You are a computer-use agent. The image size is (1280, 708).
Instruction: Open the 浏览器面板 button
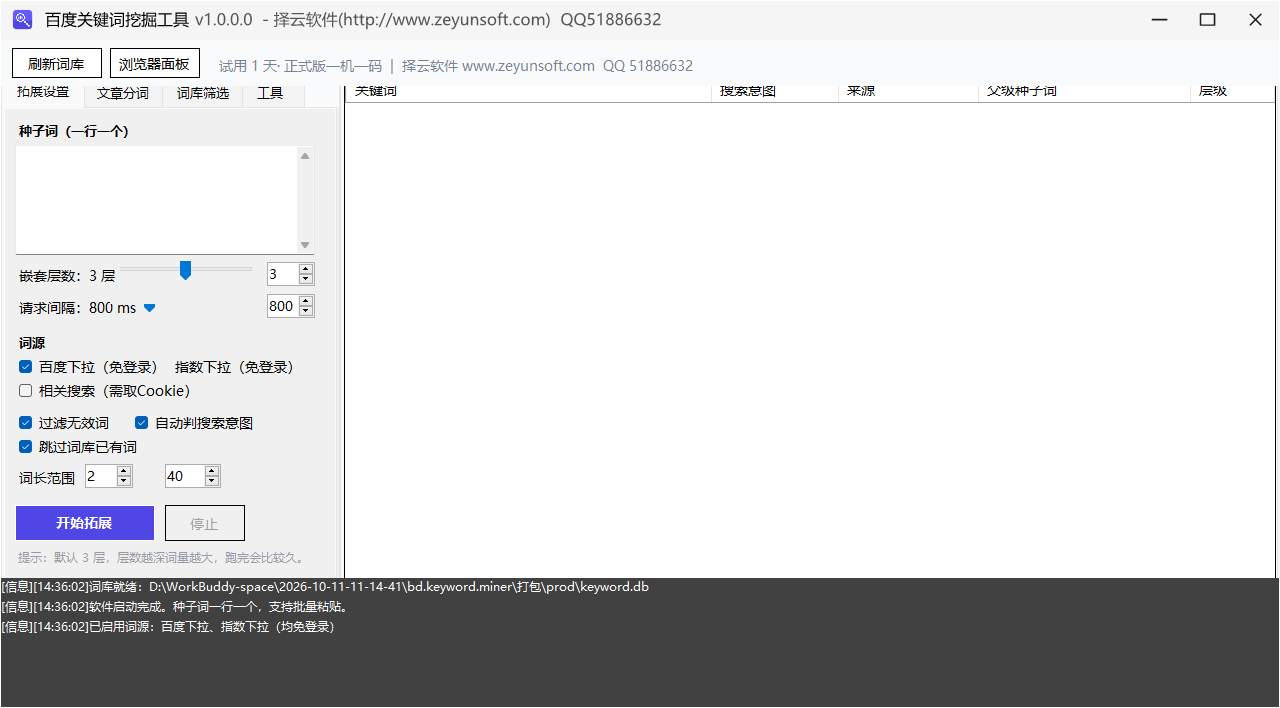point(155,64)
